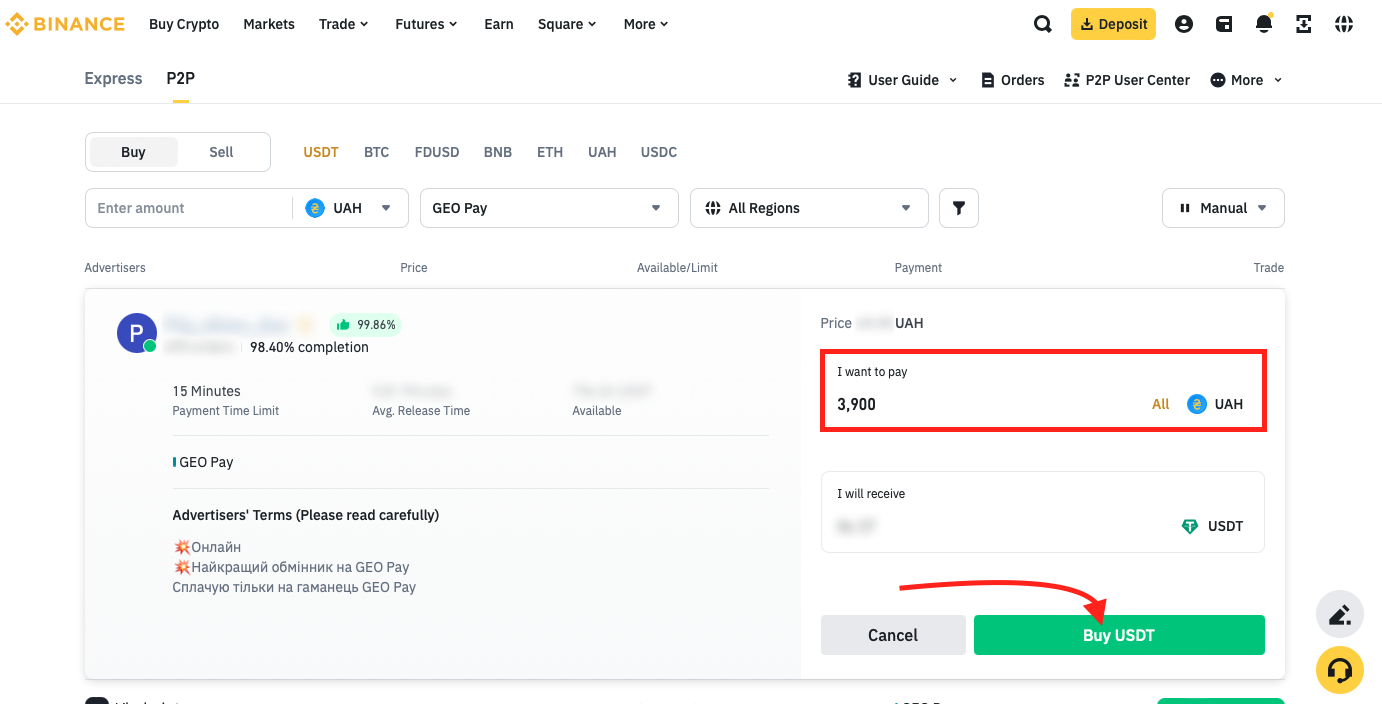Open the pencil post-ad floating icon
The width and height of the screenshot is (1382, 704).
[1340, 614]
